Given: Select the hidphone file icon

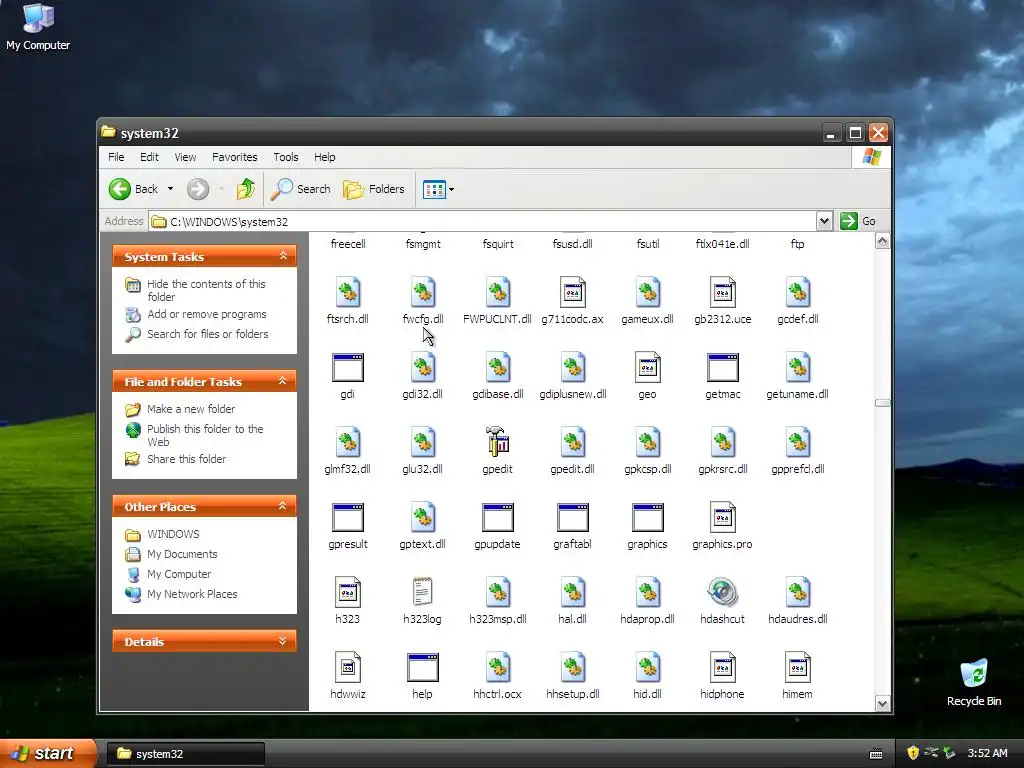Looking at the screenshot, I should (722, 667).
